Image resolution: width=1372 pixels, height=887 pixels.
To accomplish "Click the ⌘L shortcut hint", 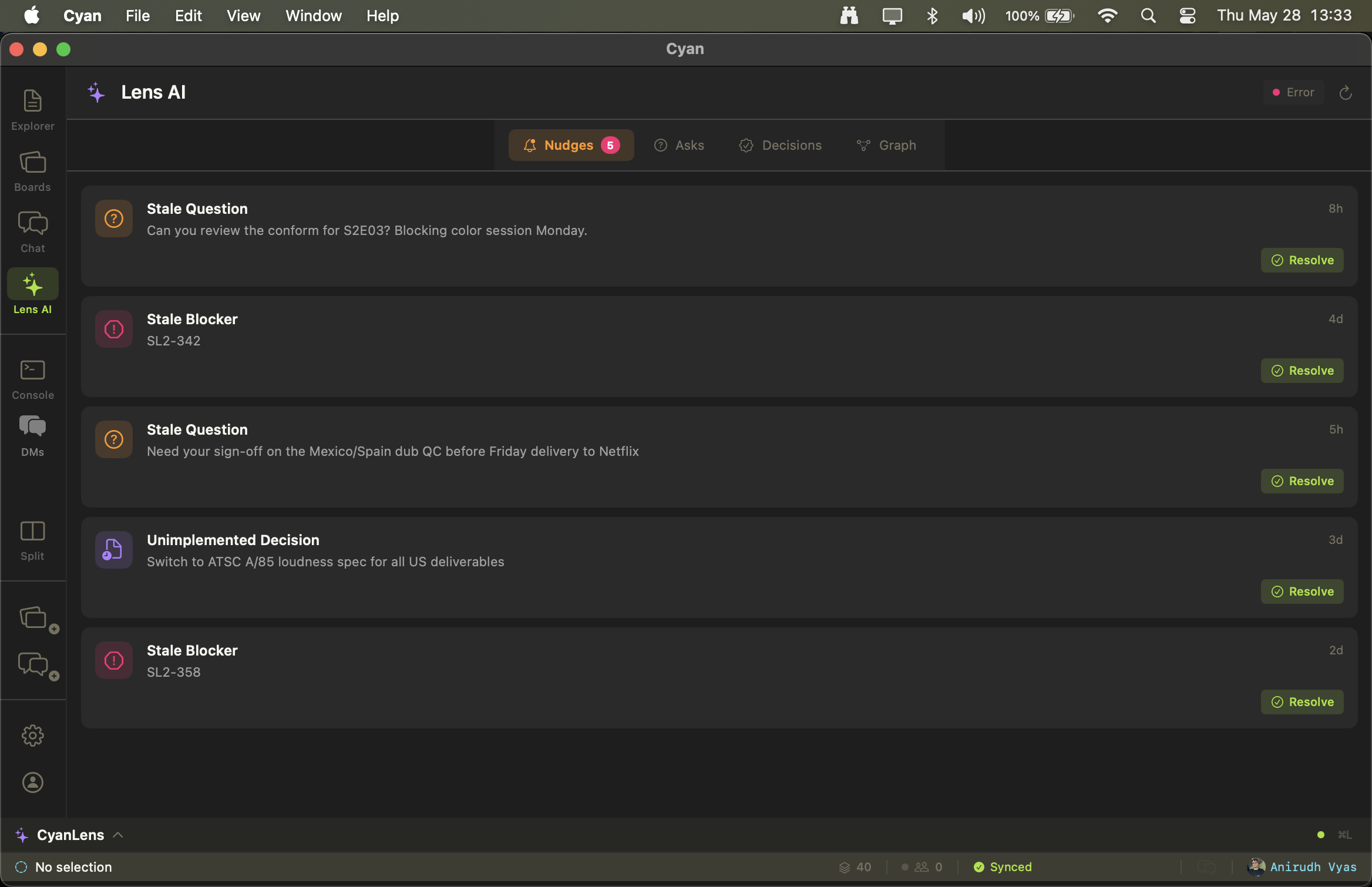I will (1344, 835).
